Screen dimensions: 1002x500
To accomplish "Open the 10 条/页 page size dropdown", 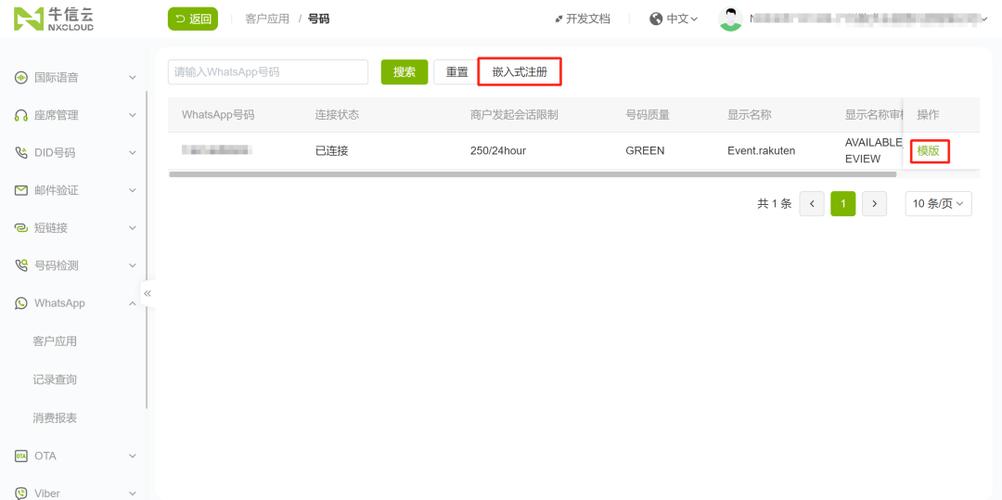I will 938,204.
